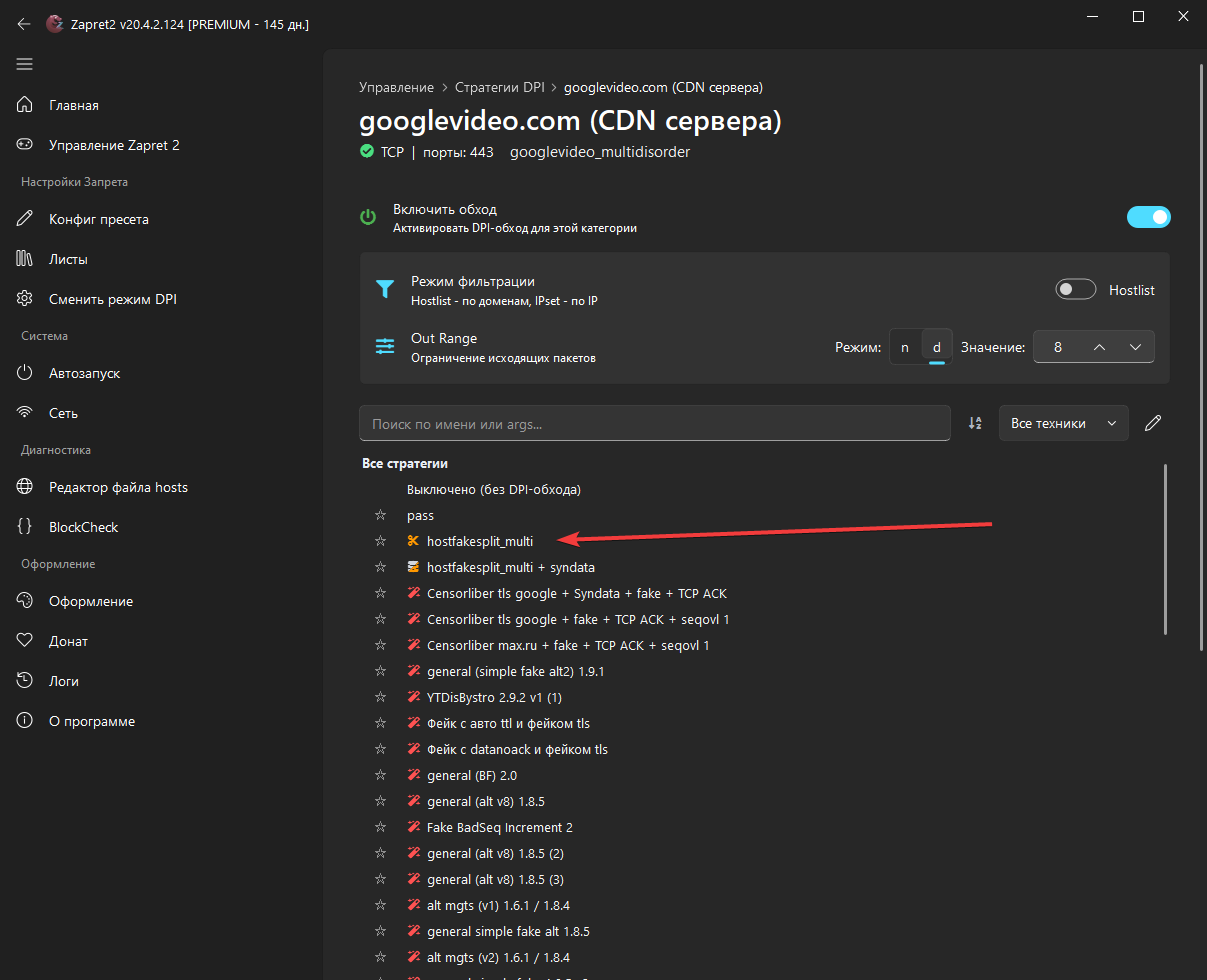Open the Все техники dropdown

pos(1063,424)
